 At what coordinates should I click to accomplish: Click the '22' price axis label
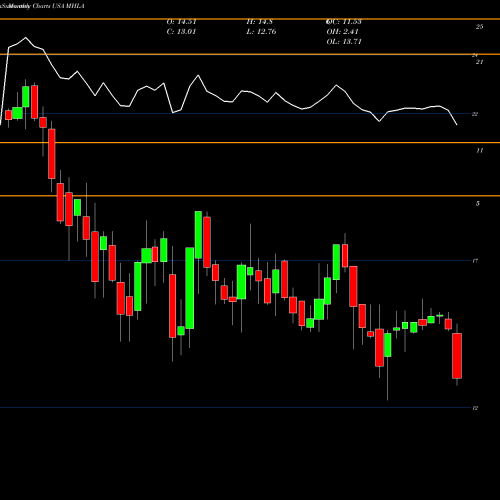tap(475, 114)
